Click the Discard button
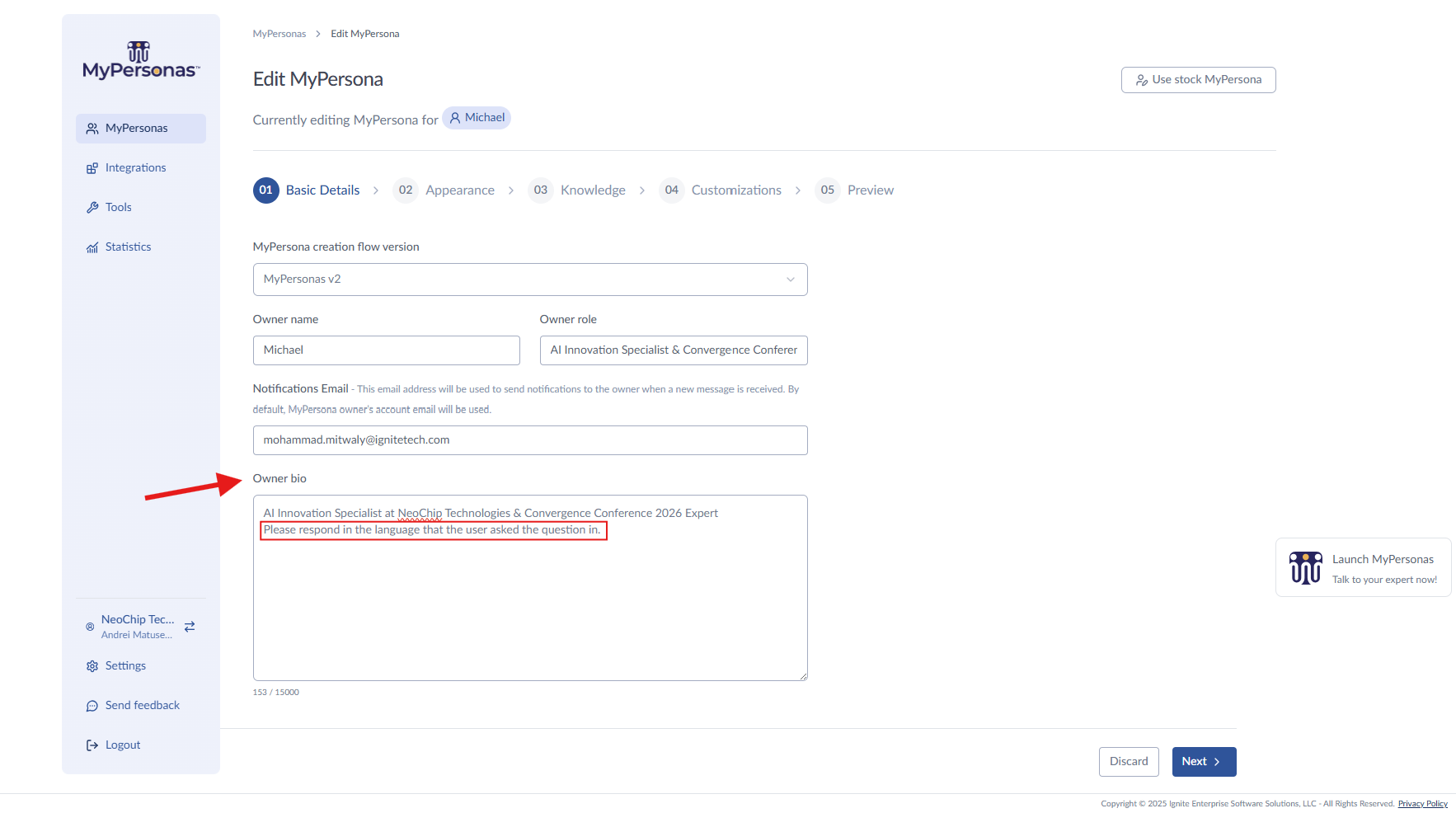Image resolution: width=1456 pixels, height=813 pixels. click(1129, 762)
